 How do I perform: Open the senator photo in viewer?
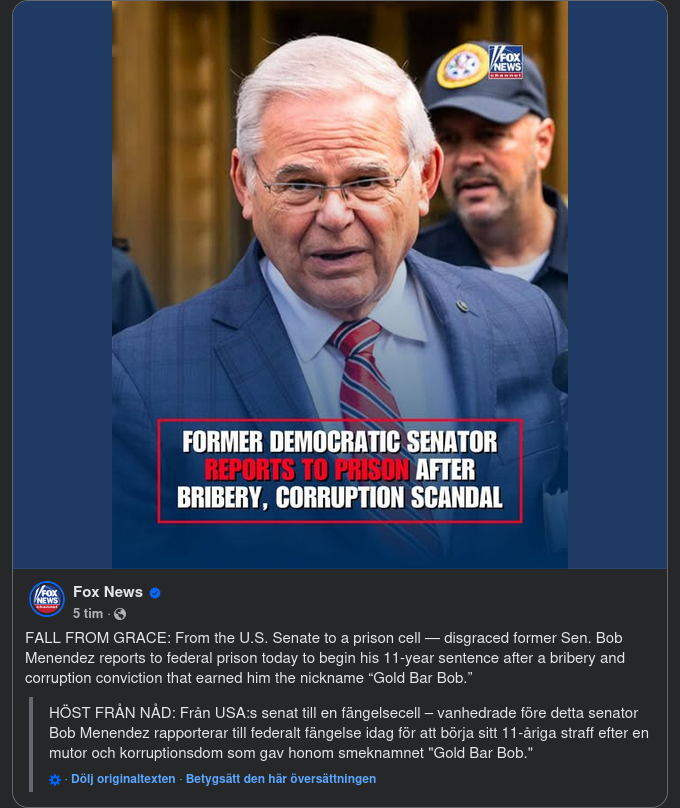point(340,284)
